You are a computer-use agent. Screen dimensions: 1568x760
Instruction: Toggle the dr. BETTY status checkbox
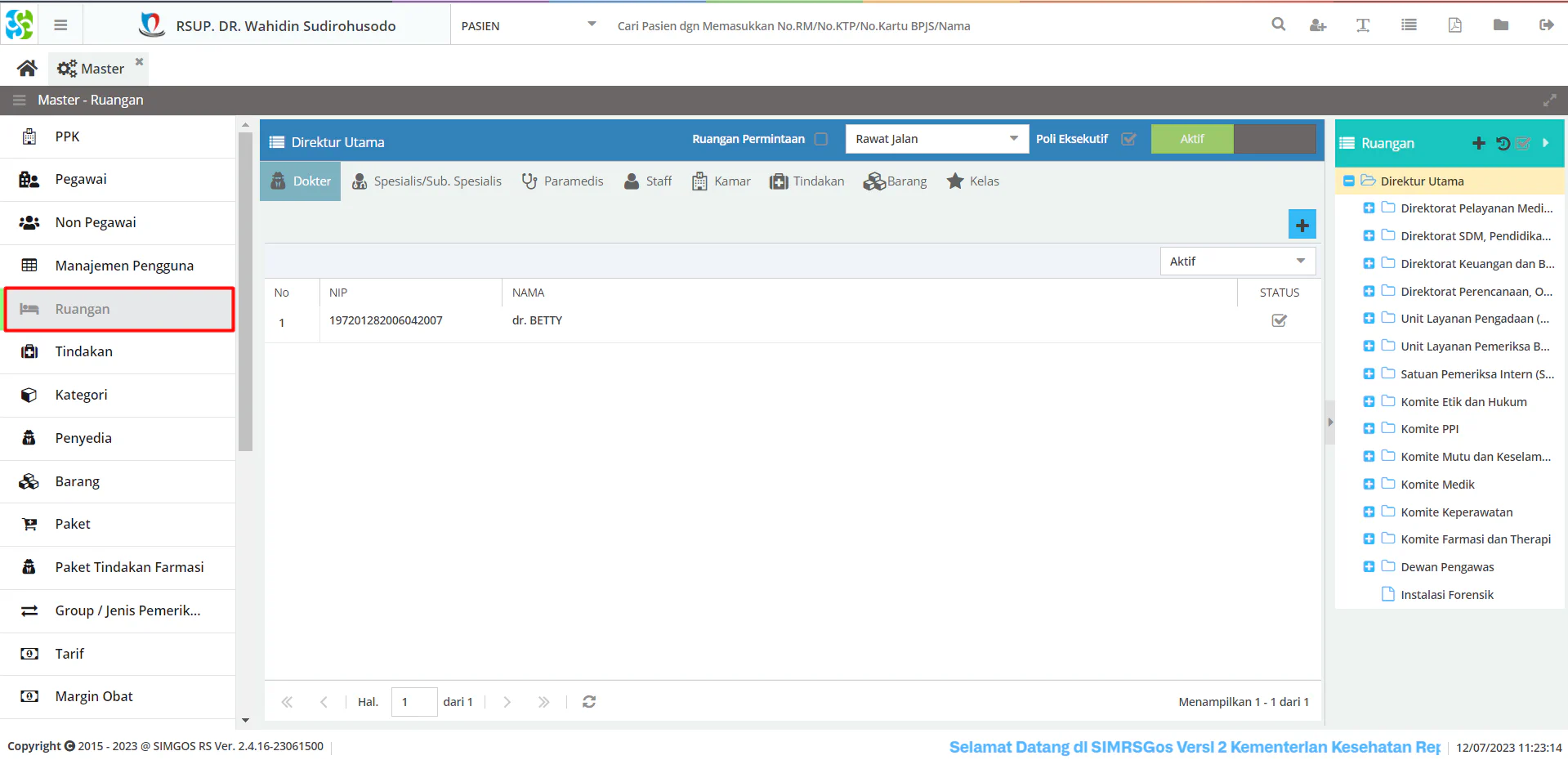pos(1280,320)
